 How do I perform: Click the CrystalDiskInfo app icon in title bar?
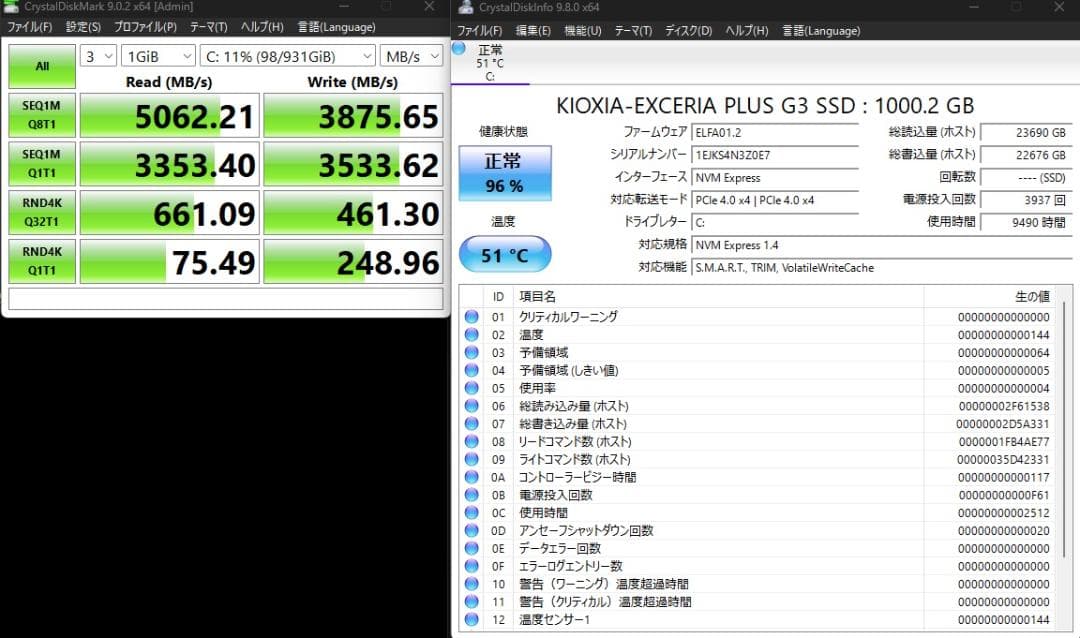pos(466,7)
